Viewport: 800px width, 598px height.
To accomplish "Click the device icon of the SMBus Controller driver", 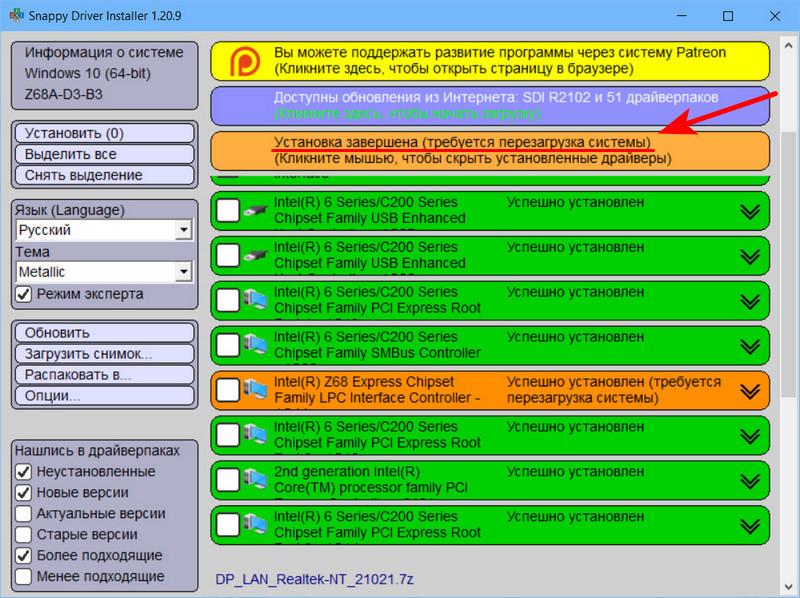I will pyautogui.click(x=255, y=345).
